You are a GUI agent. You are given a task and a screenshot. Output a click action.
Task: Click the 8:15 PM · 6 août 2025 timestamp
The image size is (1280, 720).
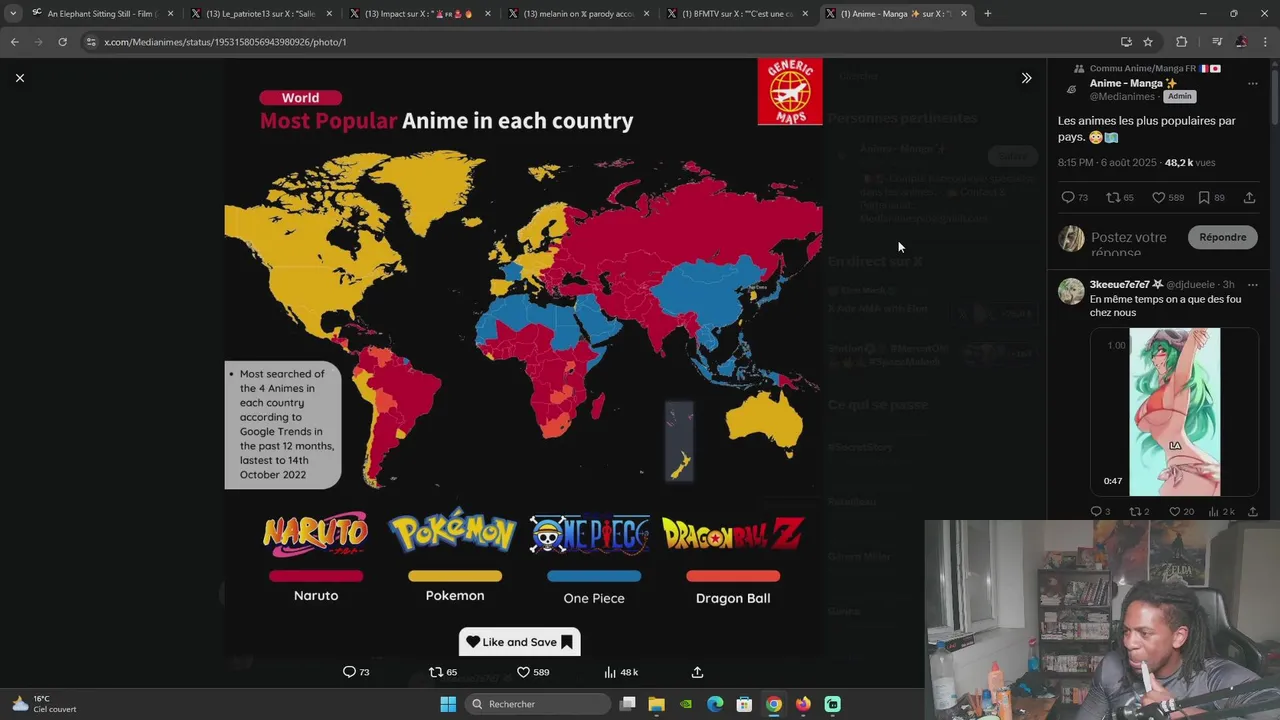[1107, 162]
